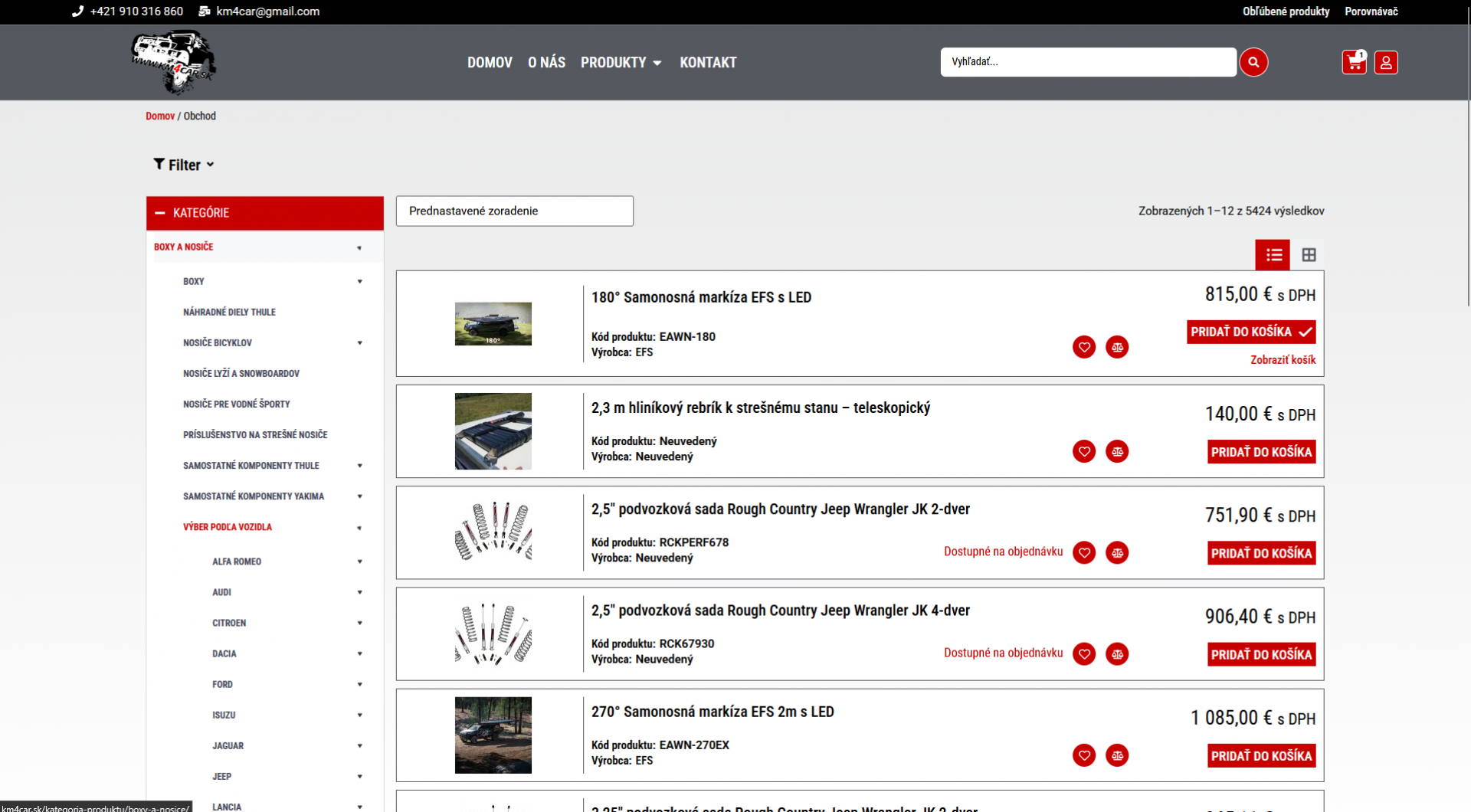Screen dimensions: 1471x812
Task: Add Jeep Wrangler JK 2-dver kit to cart
Action: pyautogui.click(x=1262, y=553)
